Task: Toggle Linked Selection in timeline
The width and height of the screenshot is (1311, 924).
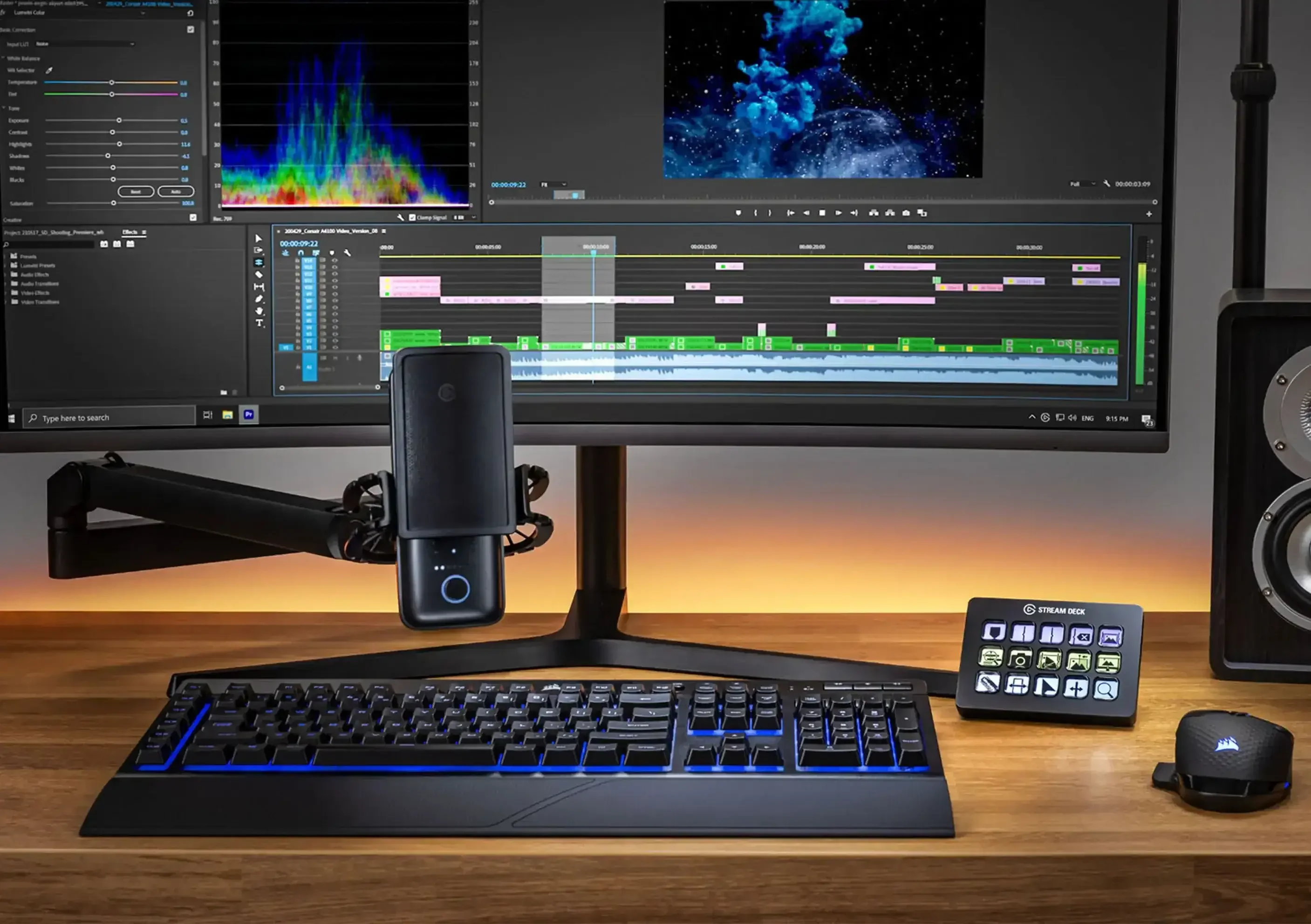Action: point(316,252)
